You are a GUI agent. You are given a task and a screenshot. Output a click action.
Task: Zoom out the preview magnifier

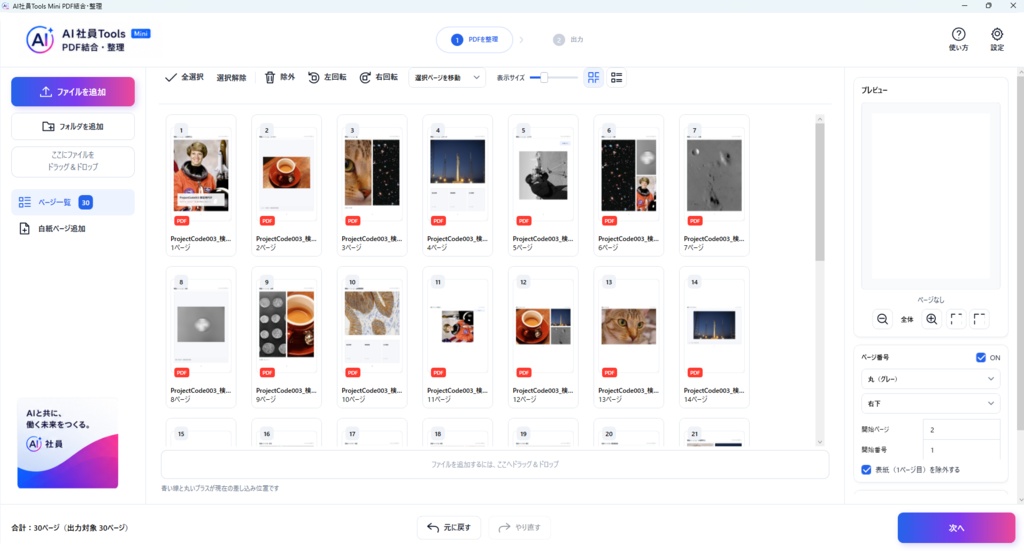(882, 319)
